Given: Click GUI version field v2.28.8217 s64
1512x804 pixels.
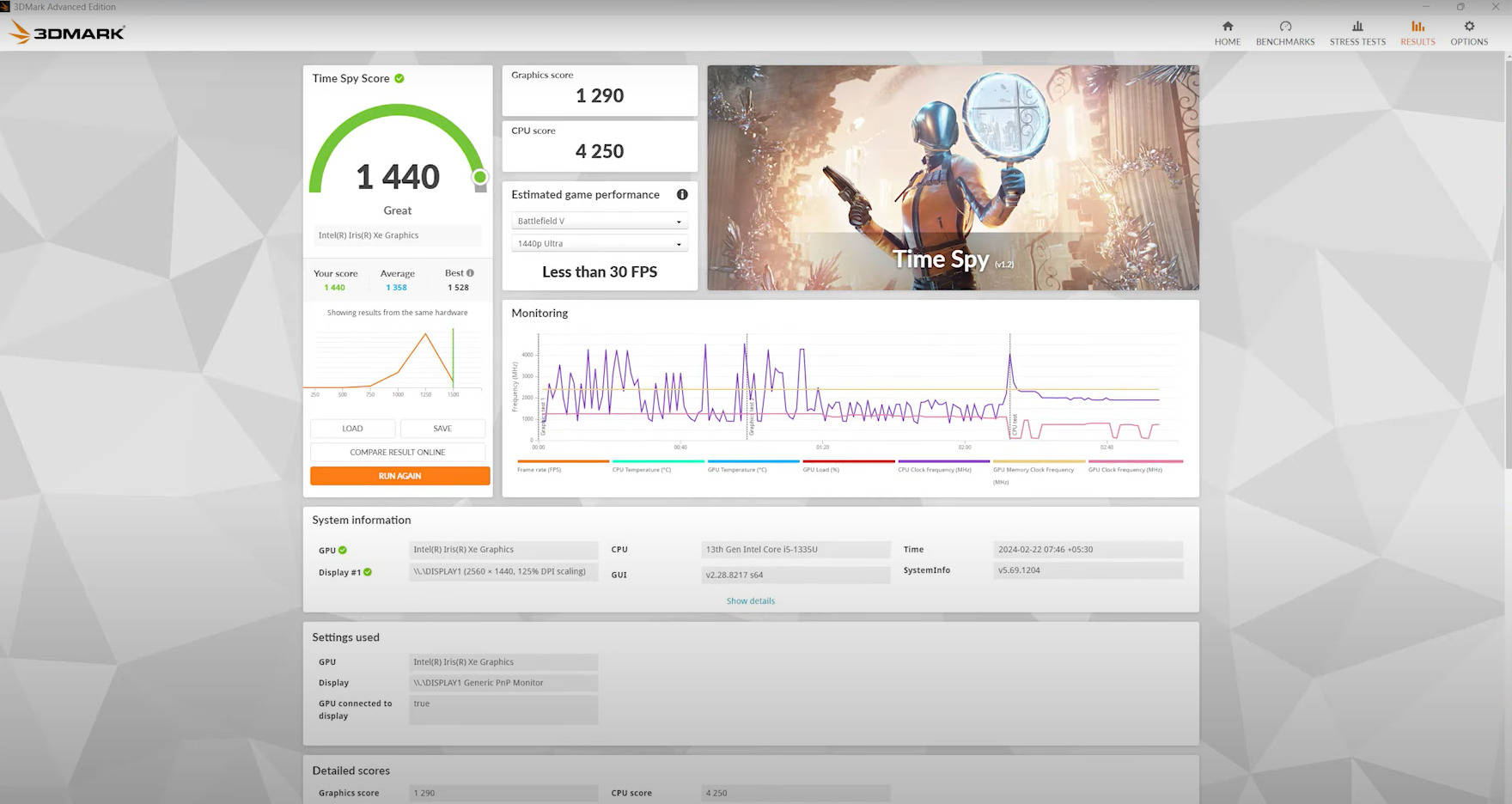Looking at the screenshot, I should [x=796, y=576].
